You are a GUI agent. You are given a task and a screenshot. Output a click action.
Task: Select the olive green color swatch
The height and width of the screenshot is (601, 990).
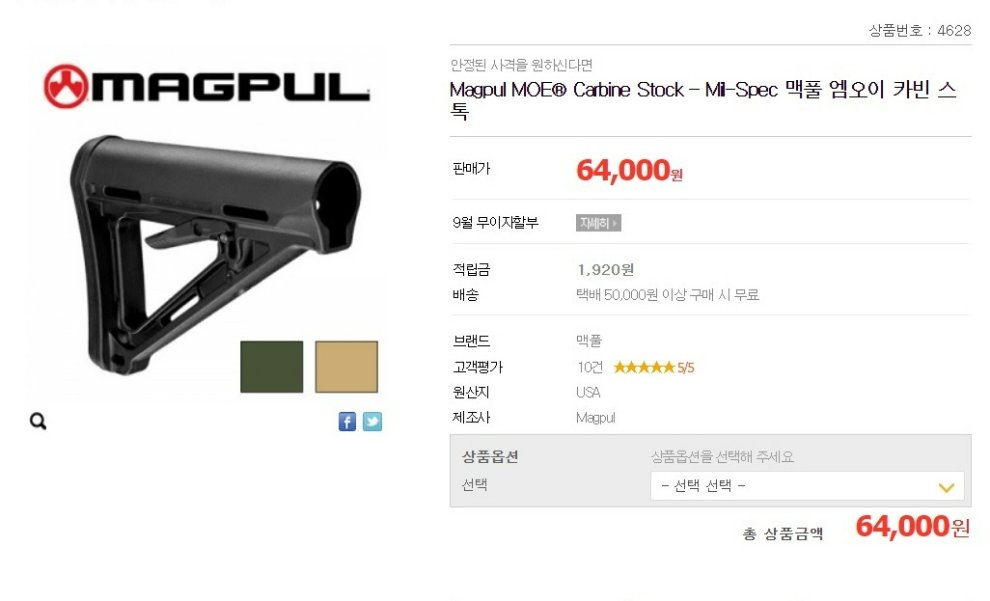[x=271, y=367]
